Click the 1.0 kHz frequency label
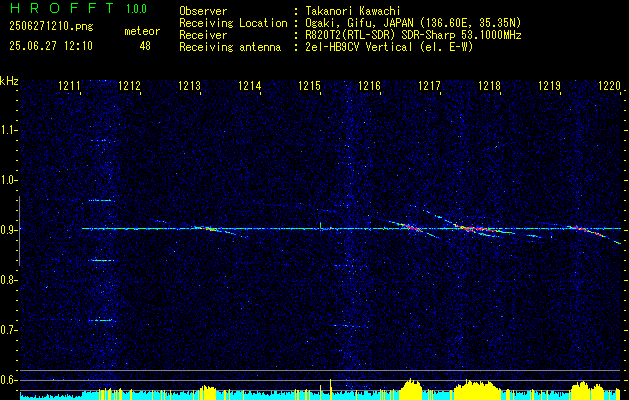Image resolution: width=629 pixels, height=400 pixels. point(8,180)
